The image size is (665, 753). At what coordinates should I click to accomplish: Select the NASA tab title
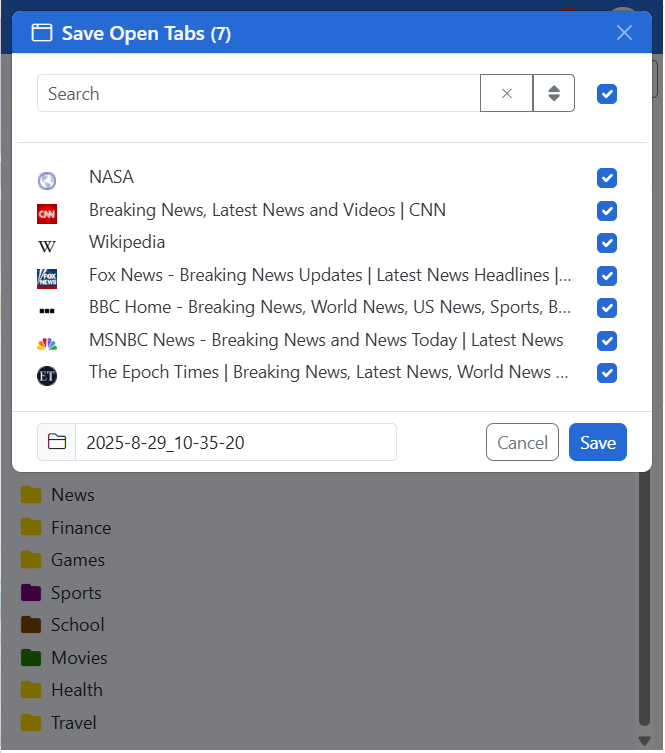pos(111,177)
